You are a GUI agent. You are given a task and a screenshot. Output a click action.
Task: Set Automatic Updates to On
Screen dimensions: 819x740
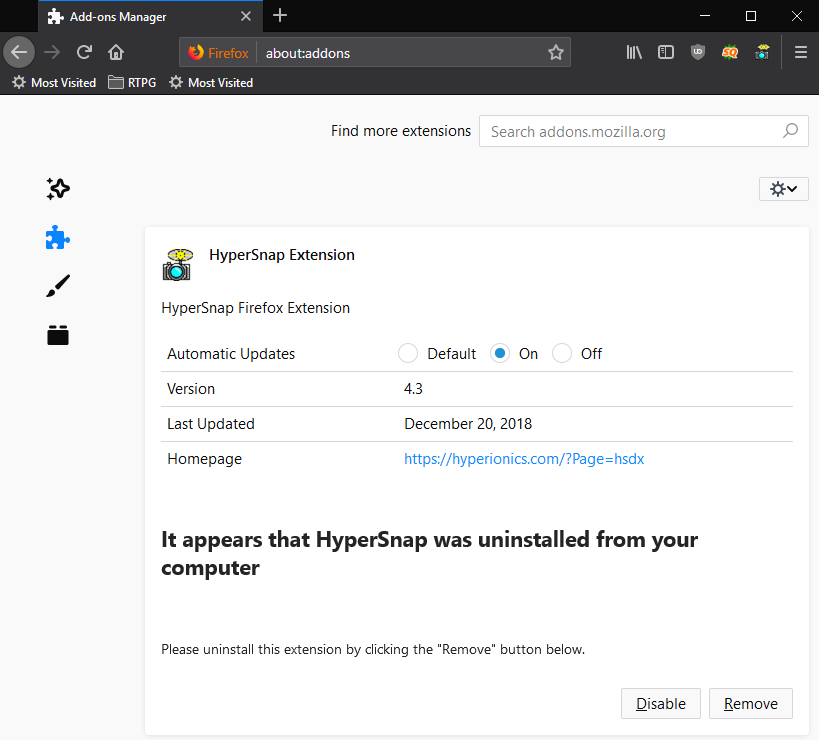pos(500,353)
